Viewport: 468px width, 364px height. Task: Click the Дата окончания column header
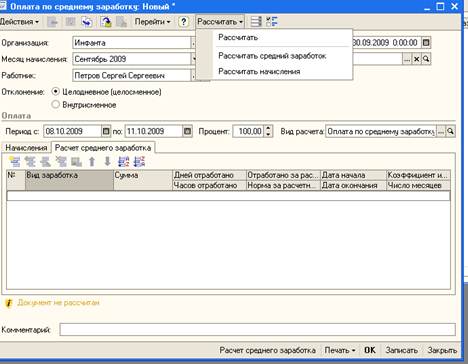[353, 185]
